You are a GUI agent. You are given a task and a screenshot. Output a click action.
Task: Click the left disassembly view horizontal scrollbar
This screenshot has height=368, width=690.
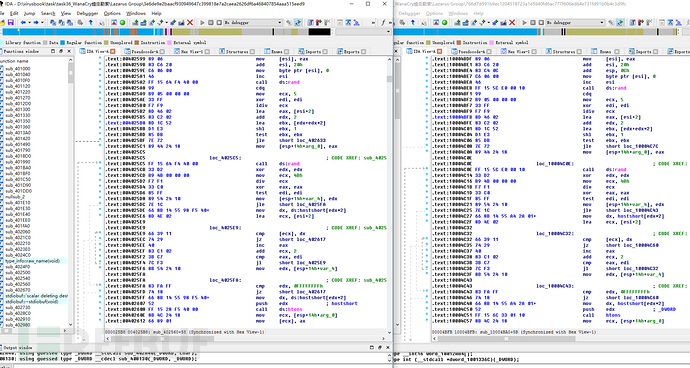(x=246, y=339)
